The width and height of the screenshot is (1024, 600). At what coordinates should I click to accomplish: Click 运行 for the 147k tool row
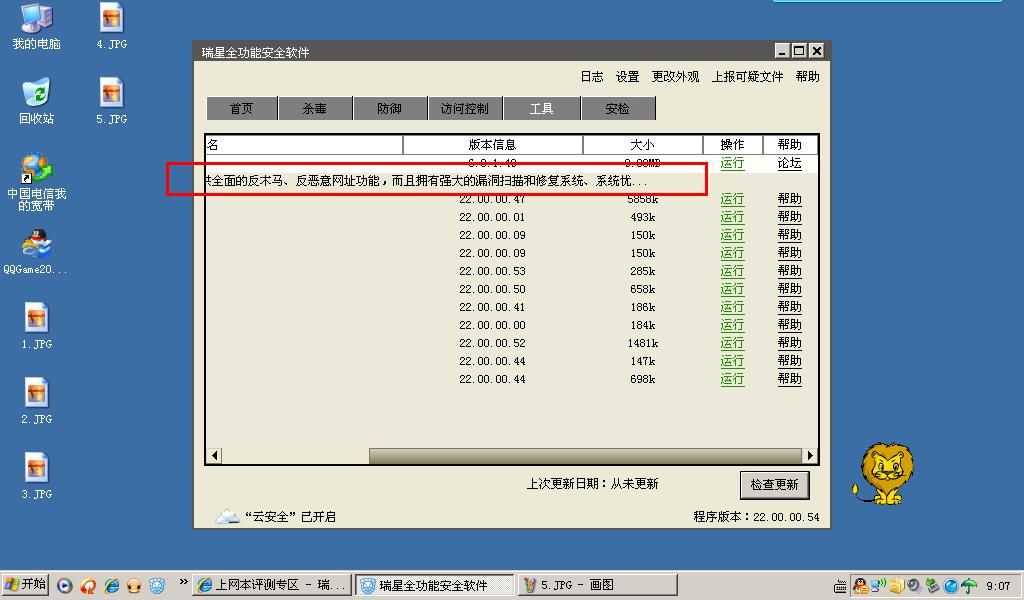732,361
